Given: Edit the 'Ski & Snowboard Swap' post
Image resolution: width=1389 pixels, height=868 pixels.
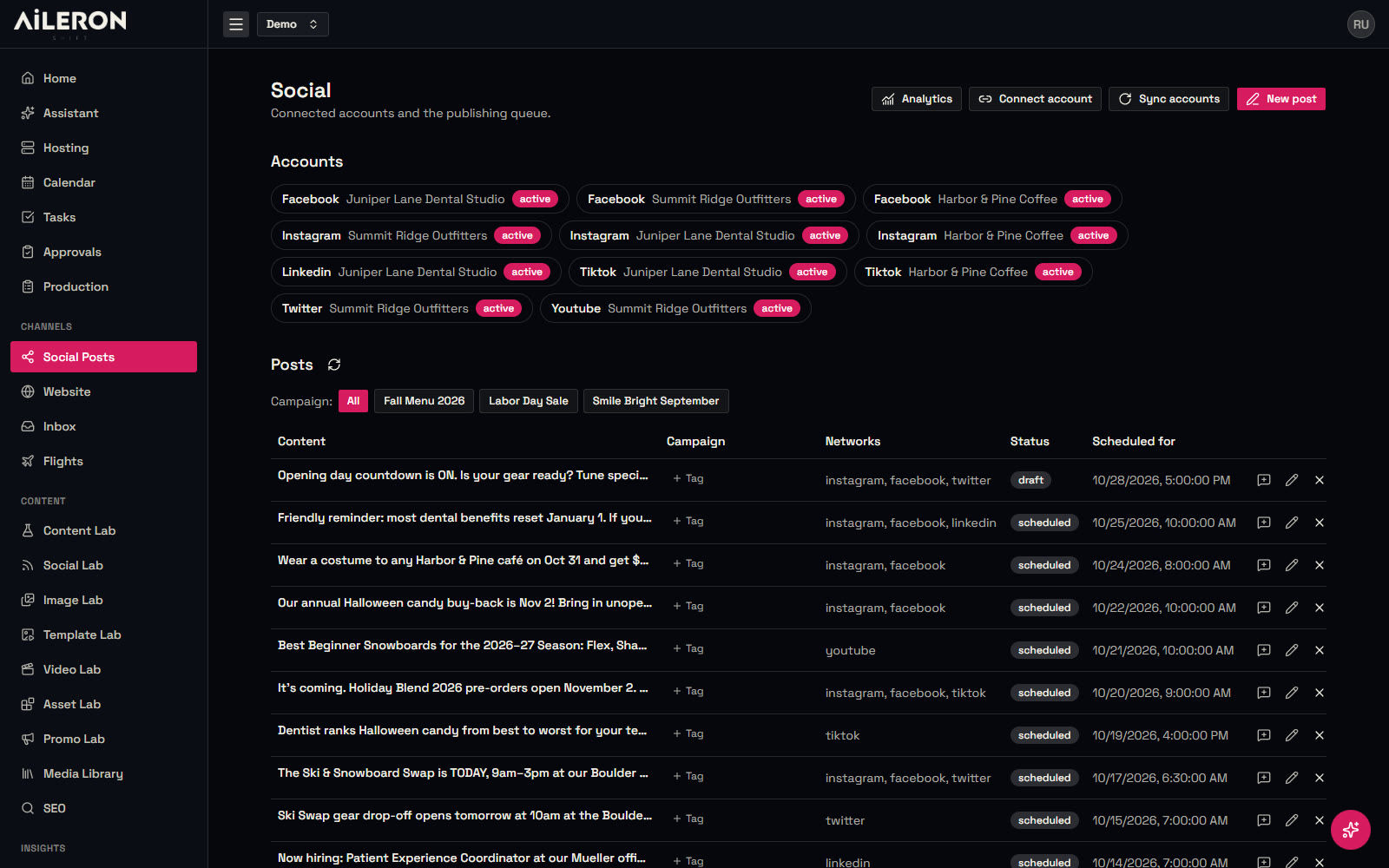Looking at the screenshot, I should pos(1292,778).
